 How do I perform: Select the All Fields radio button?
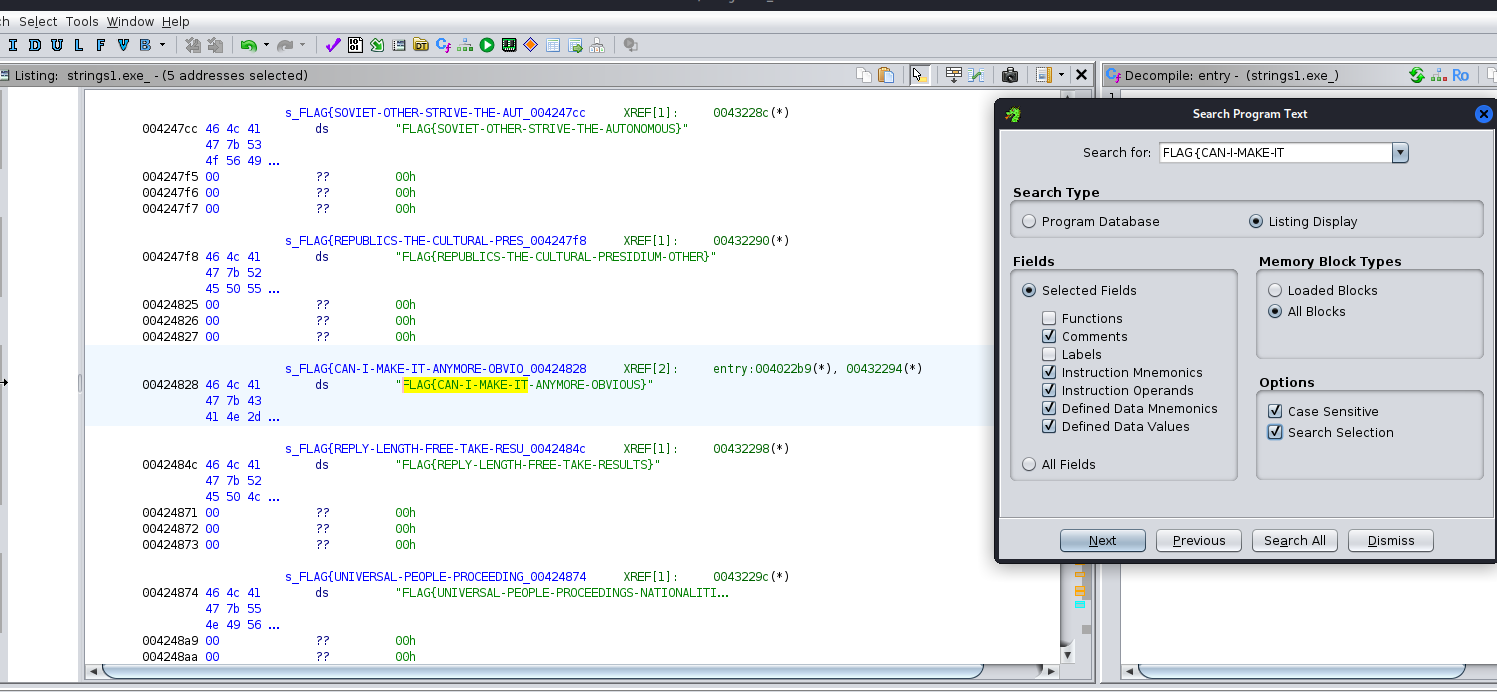(x=1029, y=464)
